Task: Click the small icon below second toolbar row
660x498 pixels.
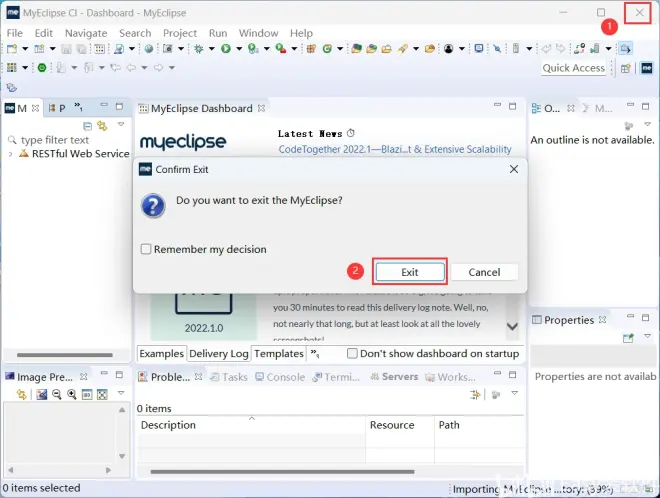Action: click(x=11, y=87)
